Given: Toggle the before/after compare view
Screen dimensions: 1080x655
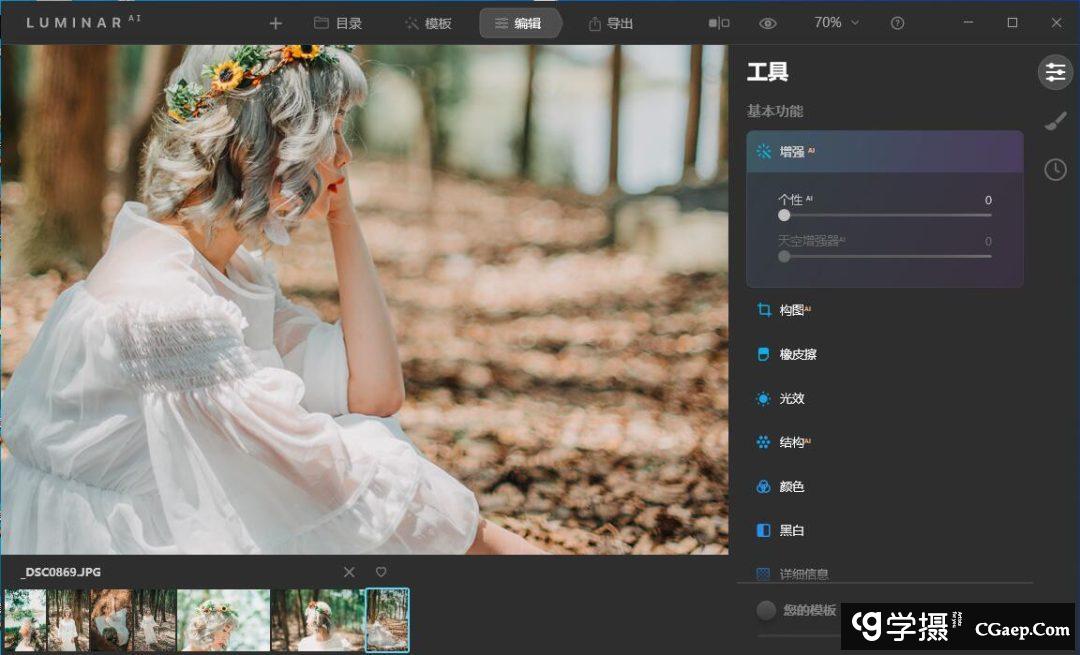Looking at the screenshot, I should [x=719, y=23].
